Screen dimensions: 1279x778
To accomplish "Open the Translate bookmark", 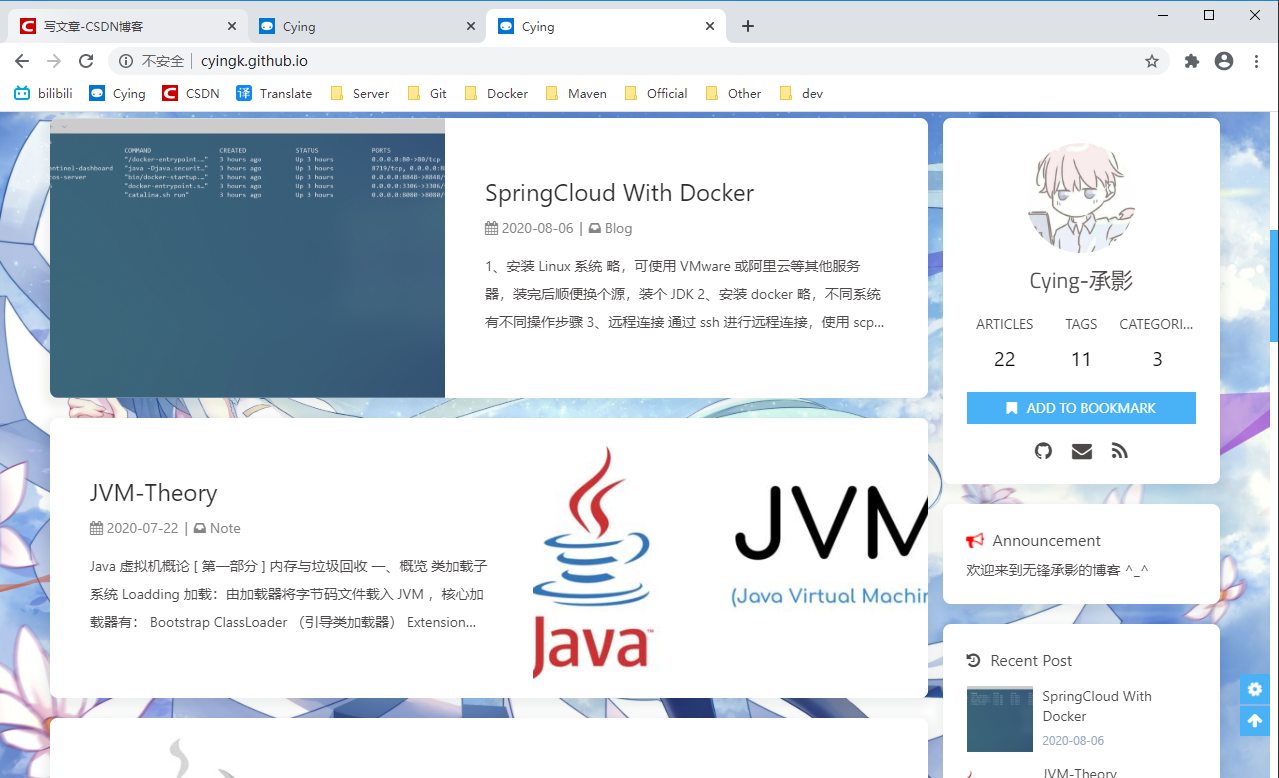I will (274, 93).
